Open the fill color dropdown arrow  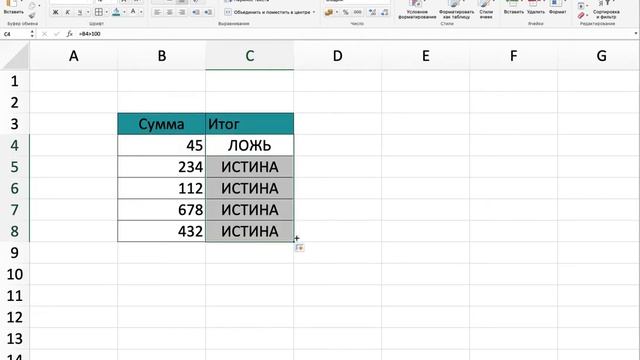(x=124, y=12)
